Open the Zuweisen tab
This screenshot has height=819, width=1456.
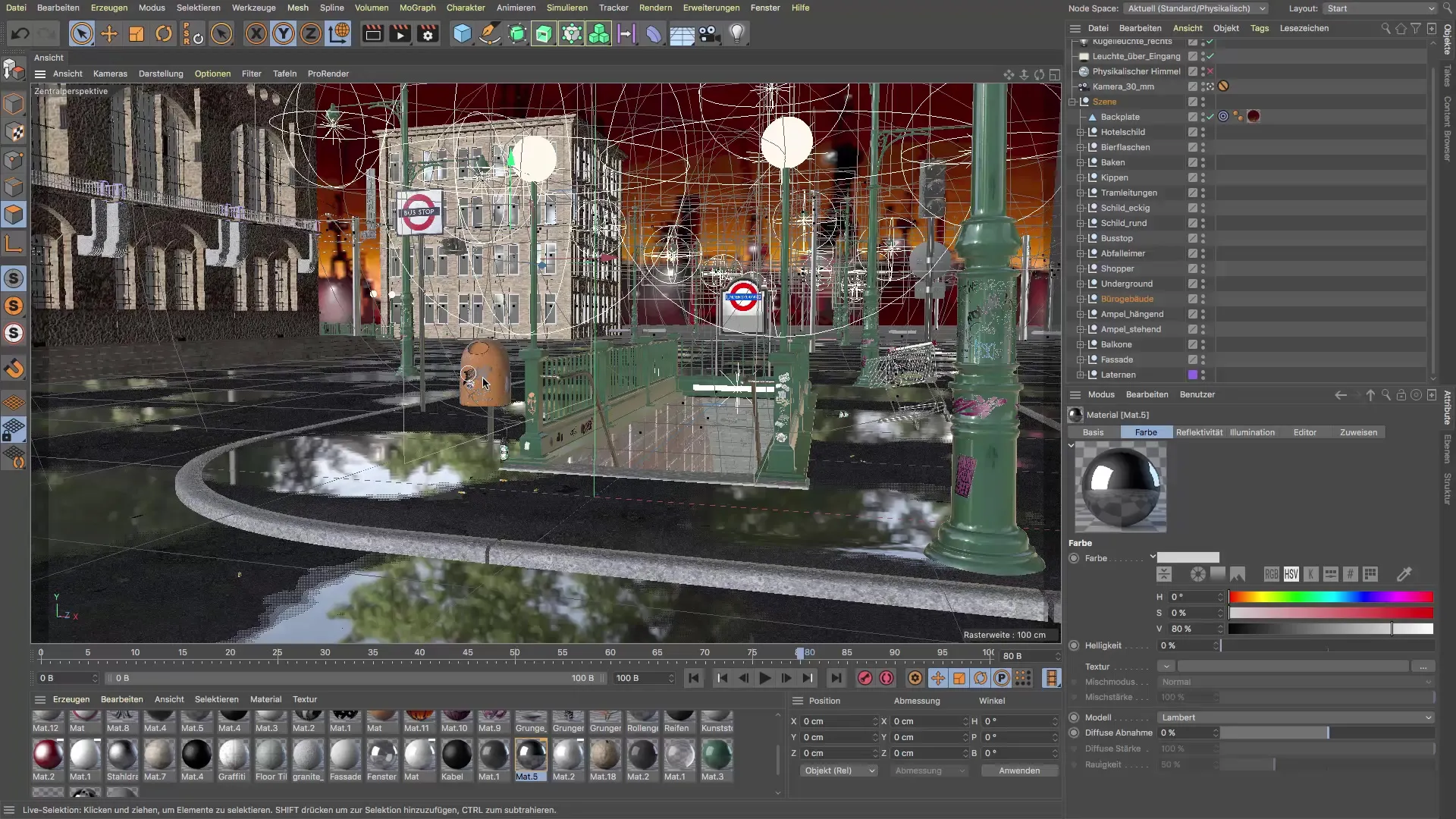(1358, 432)
